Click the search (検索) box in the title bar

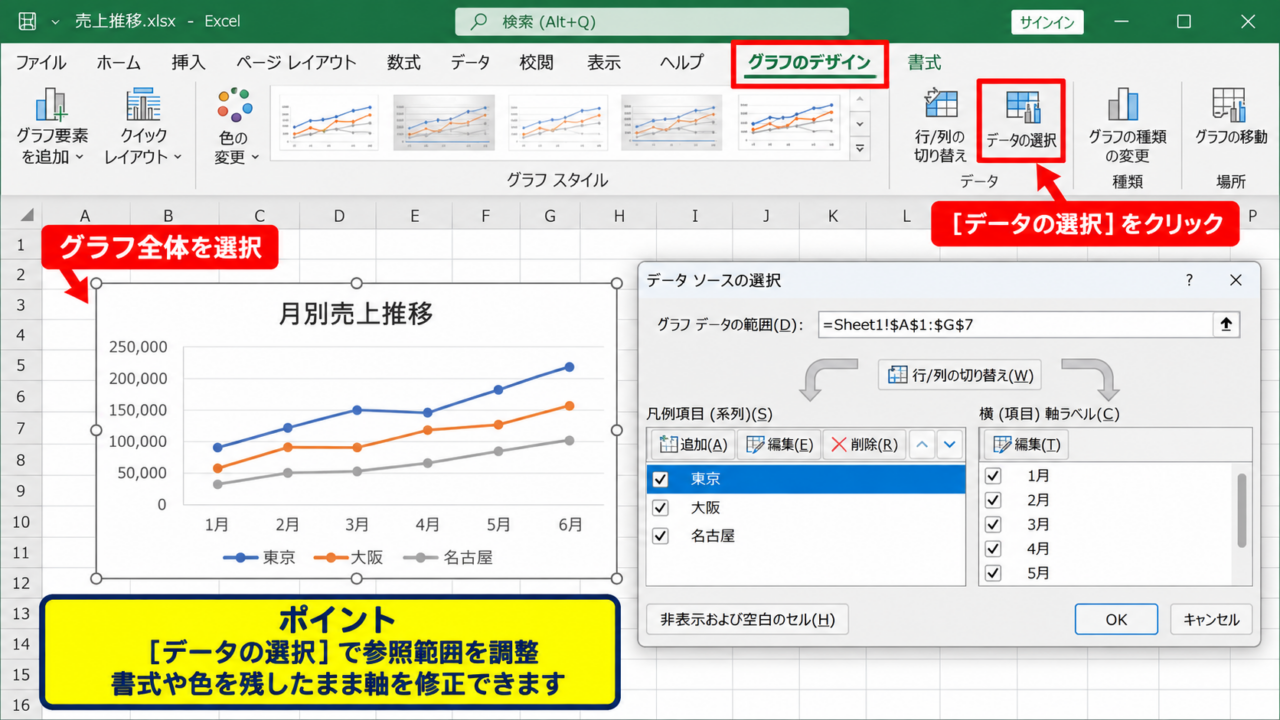[652, 21]
